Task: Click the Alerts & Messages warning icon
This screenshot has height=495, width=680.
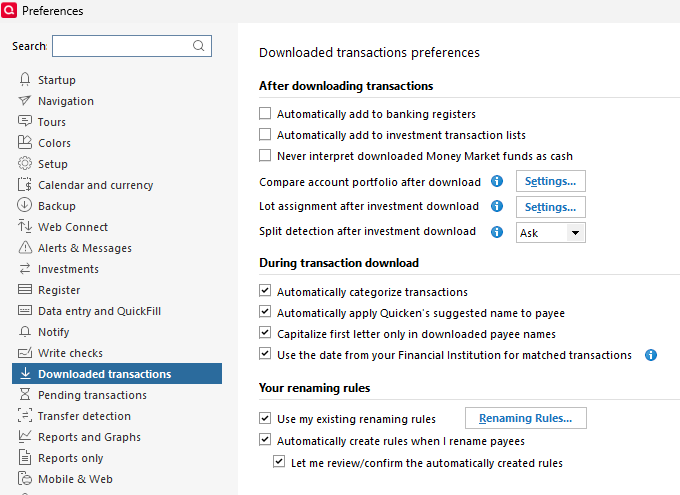Action: (25, 248)
